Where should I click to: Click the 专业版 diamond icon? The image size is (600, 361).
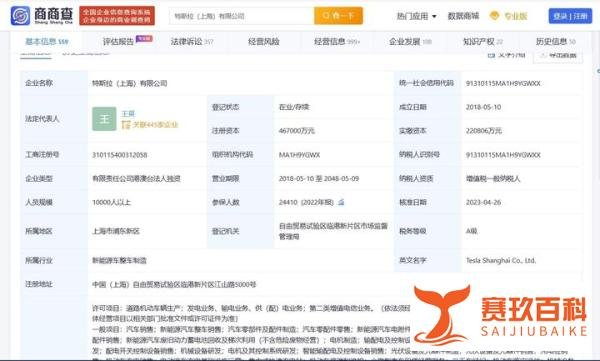point(494,16)
